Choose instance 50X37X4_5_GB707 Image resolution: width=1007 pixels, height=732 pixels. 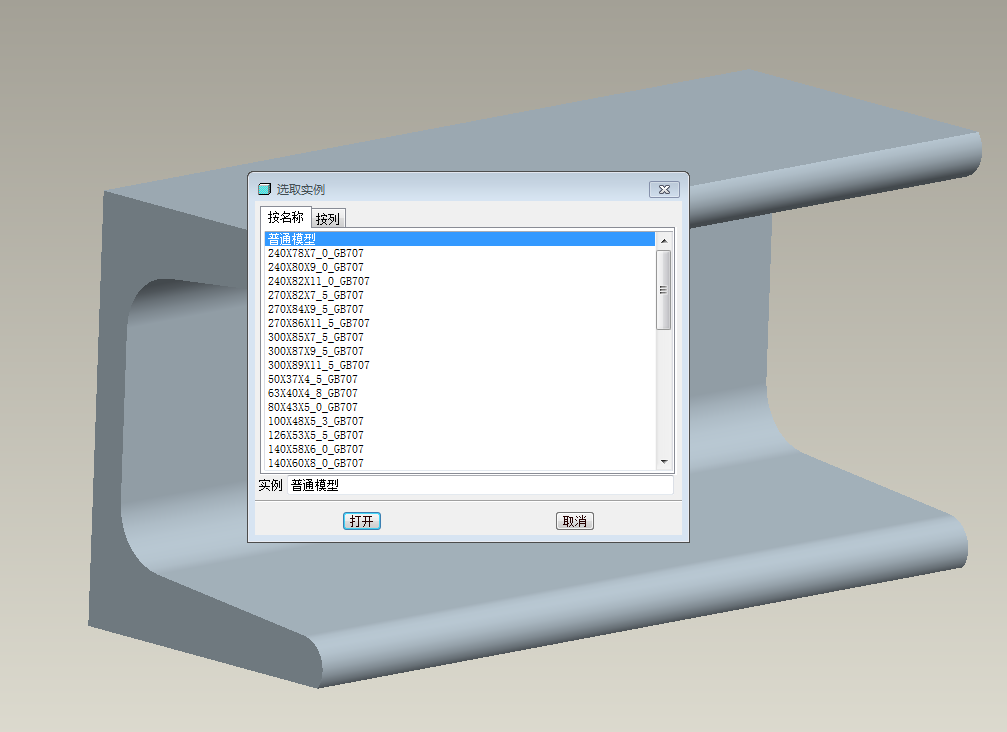(312, 379)
